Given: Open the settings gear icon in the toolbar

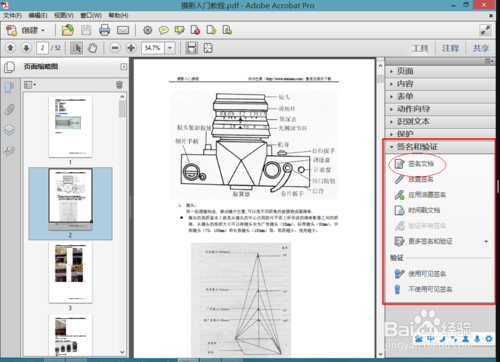Looking at the screenshot, I should 147,30.
